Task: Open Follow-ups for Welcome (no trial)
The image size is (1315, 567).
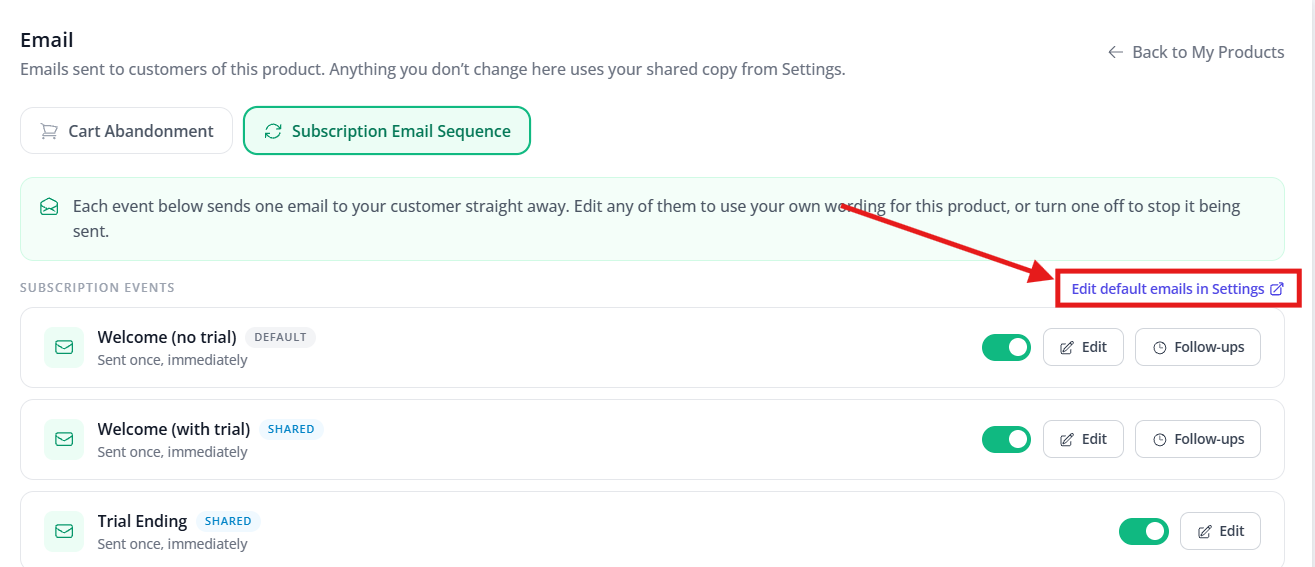Action: 1198,347
